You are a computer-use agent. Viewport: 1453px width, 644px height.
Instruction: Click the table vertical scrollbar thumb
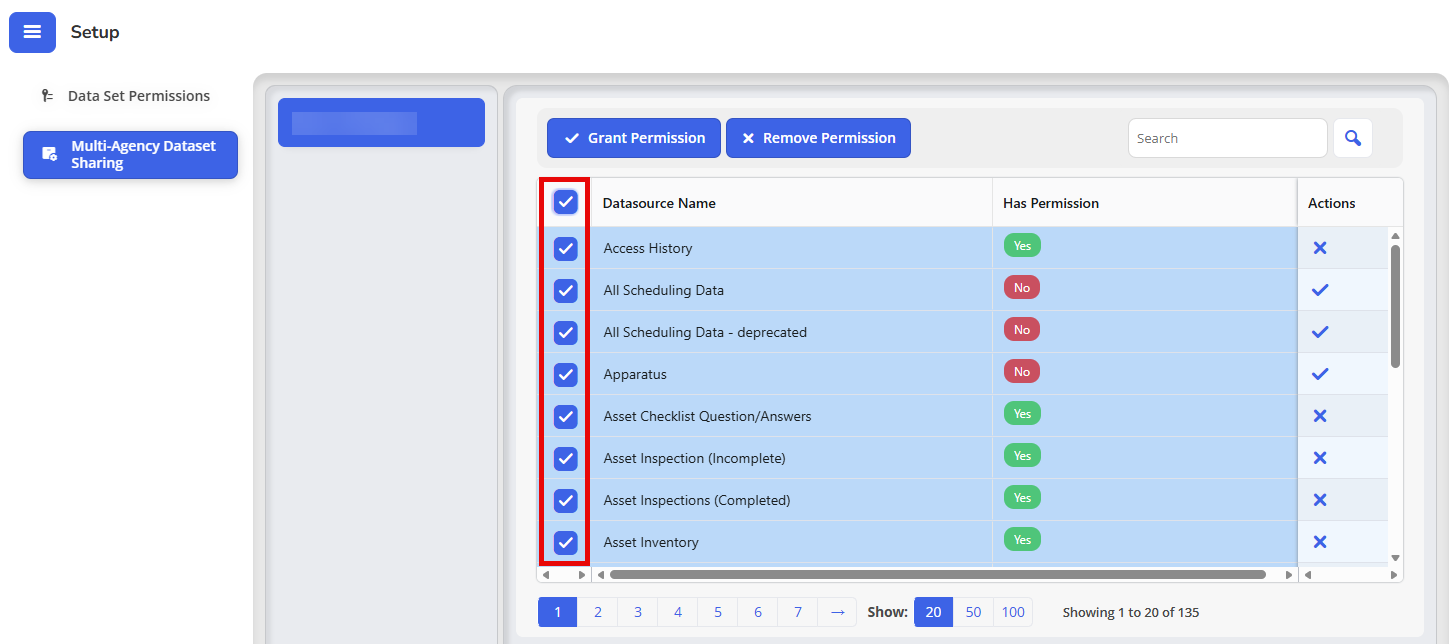coord(1395,306)
